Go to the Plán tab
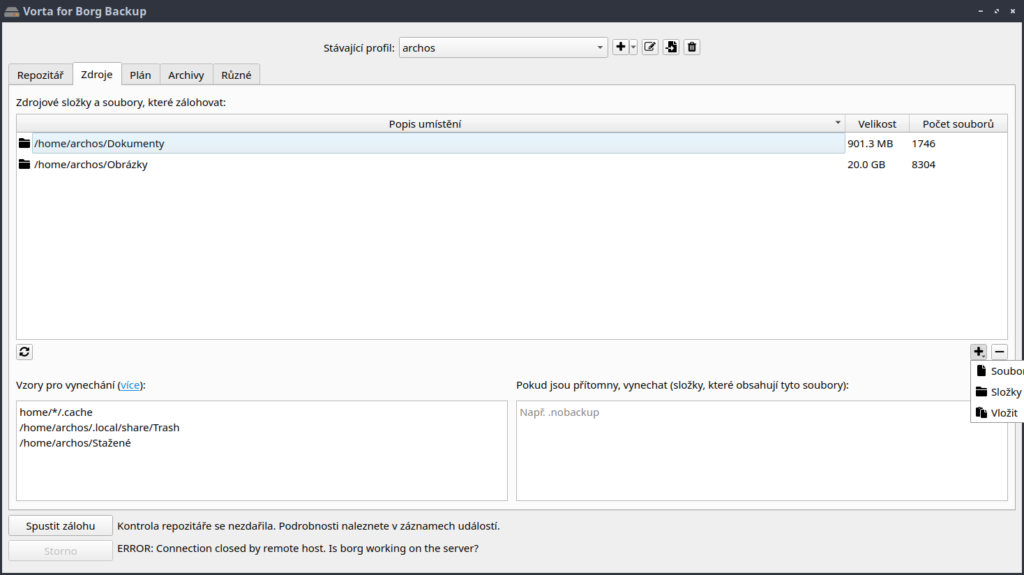 pos(140,74)
